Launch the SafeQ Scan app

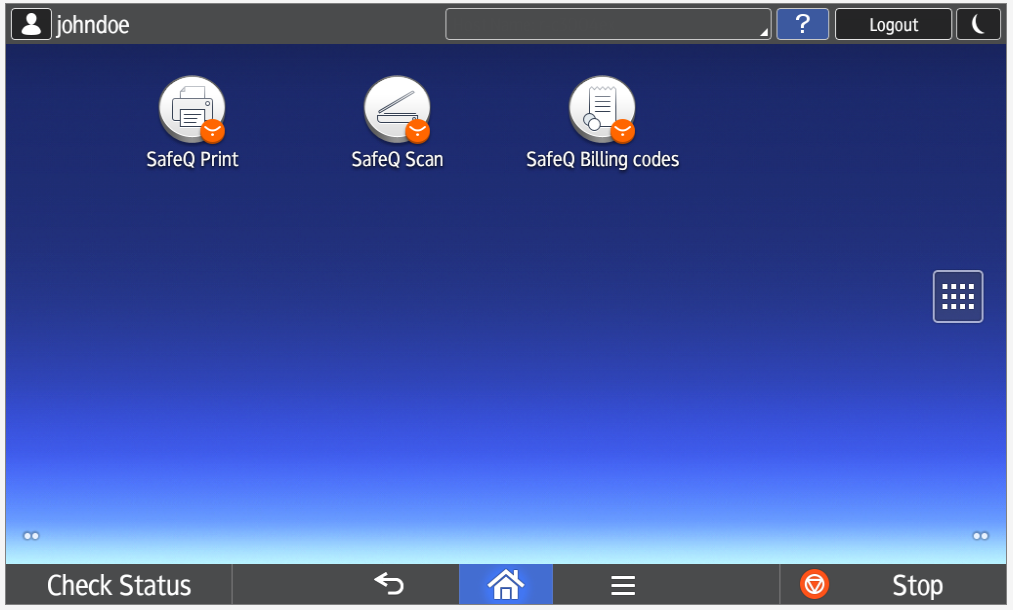point(397,110)
